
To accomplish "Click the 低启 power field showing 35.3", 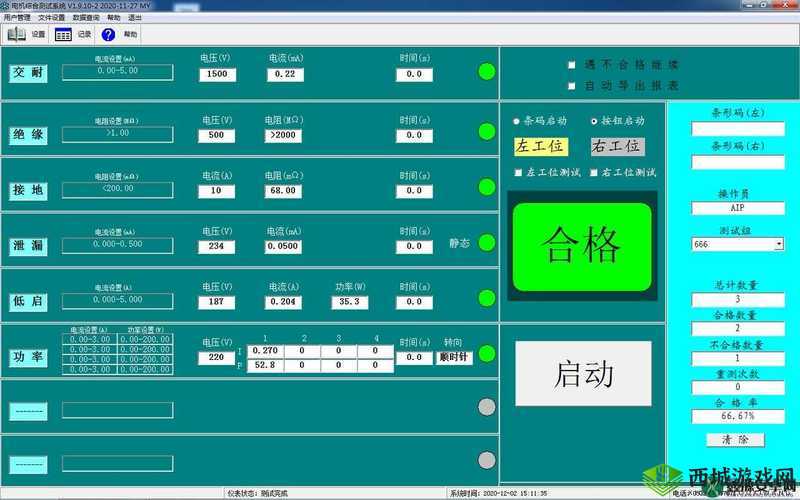I will (349, 303).
